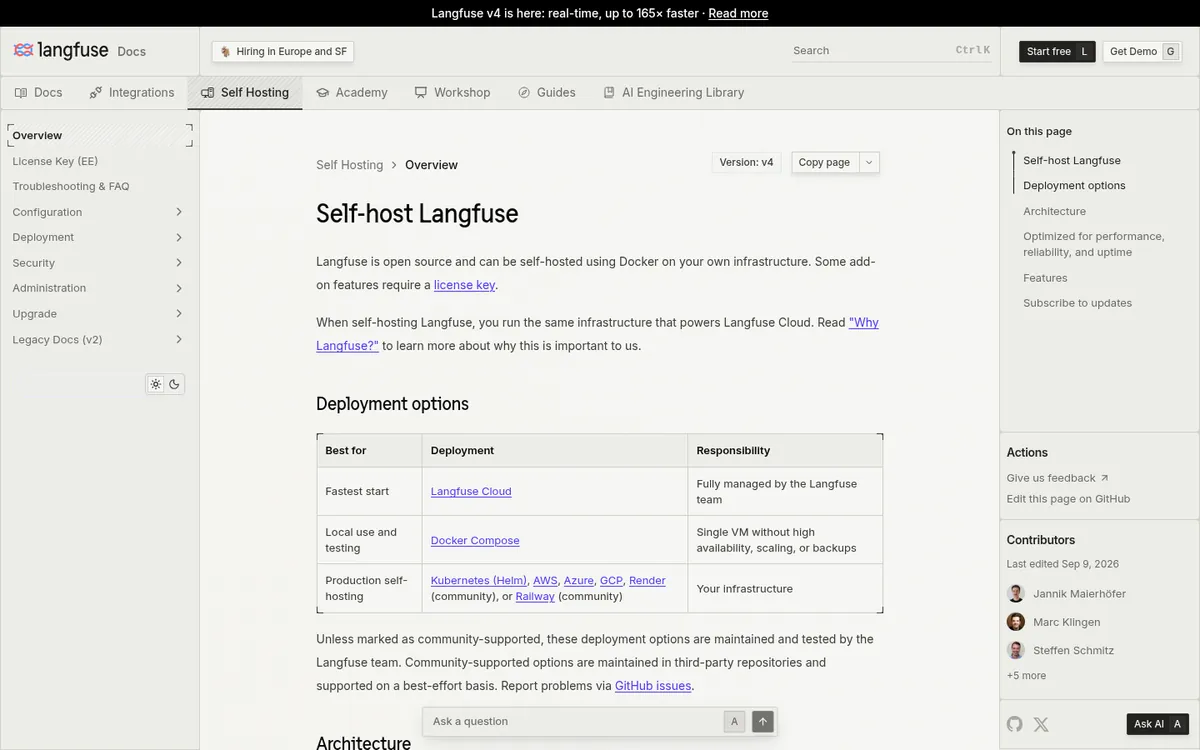Show +5 more contributors
The width and height of the screenshot is (1200, 750).
click(x=1026, y=676)
